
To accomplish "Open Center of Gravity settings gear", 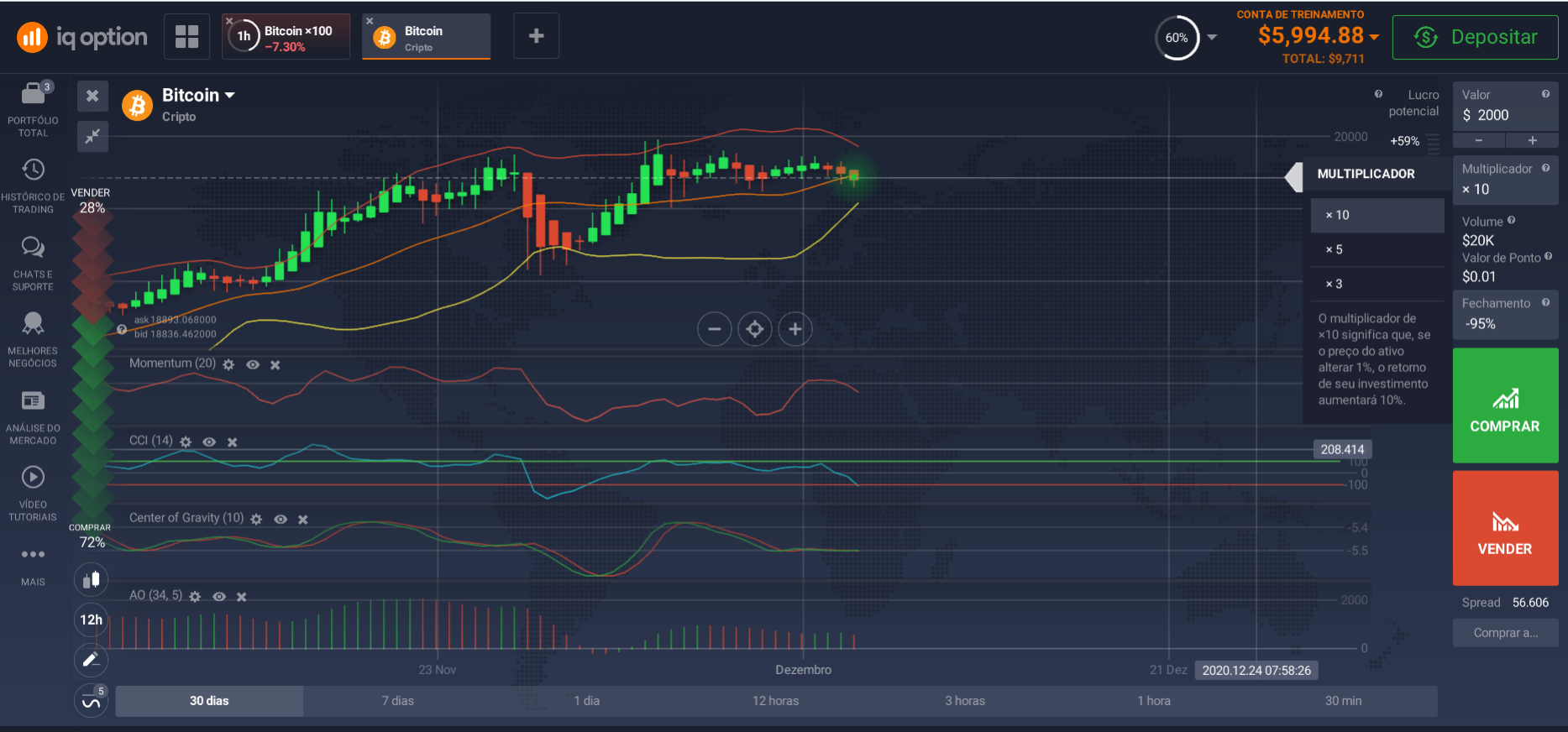I will pyautogui.click(x=256, y=520).
